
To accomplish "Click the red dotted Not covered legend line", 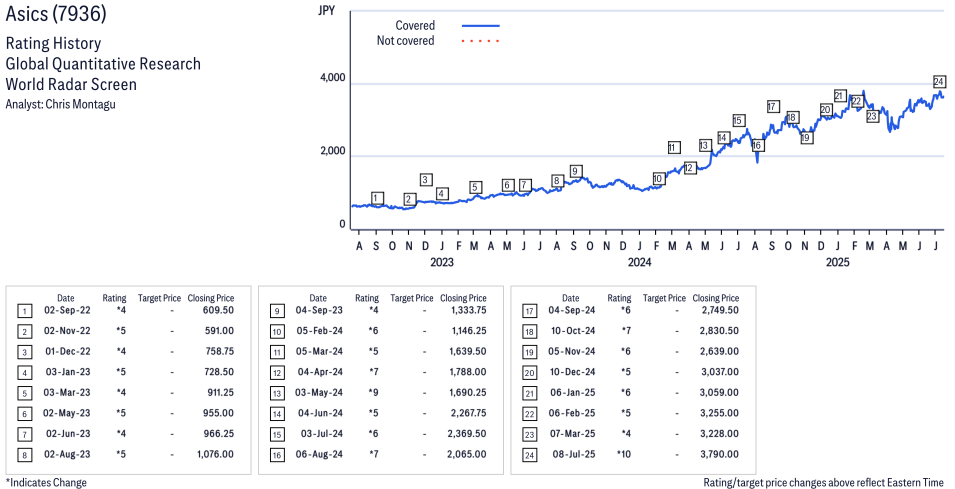I will (481, 41).
